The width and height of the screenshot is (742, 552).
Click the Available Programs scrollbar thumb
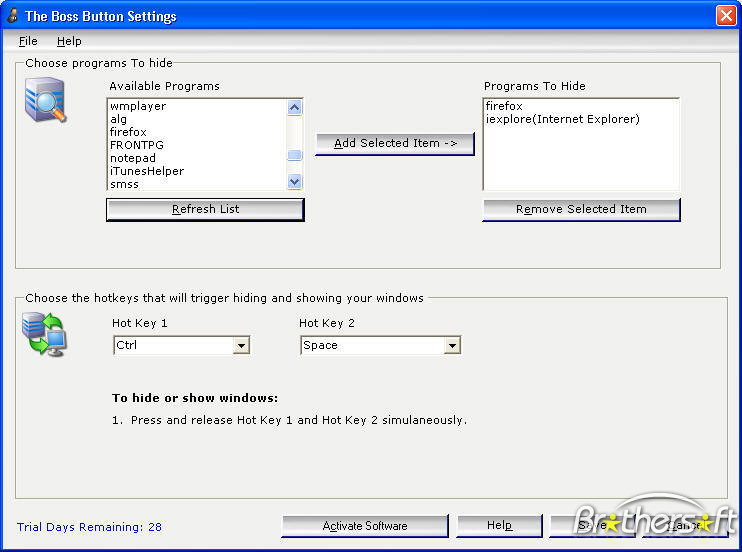(x=294, y=155)
